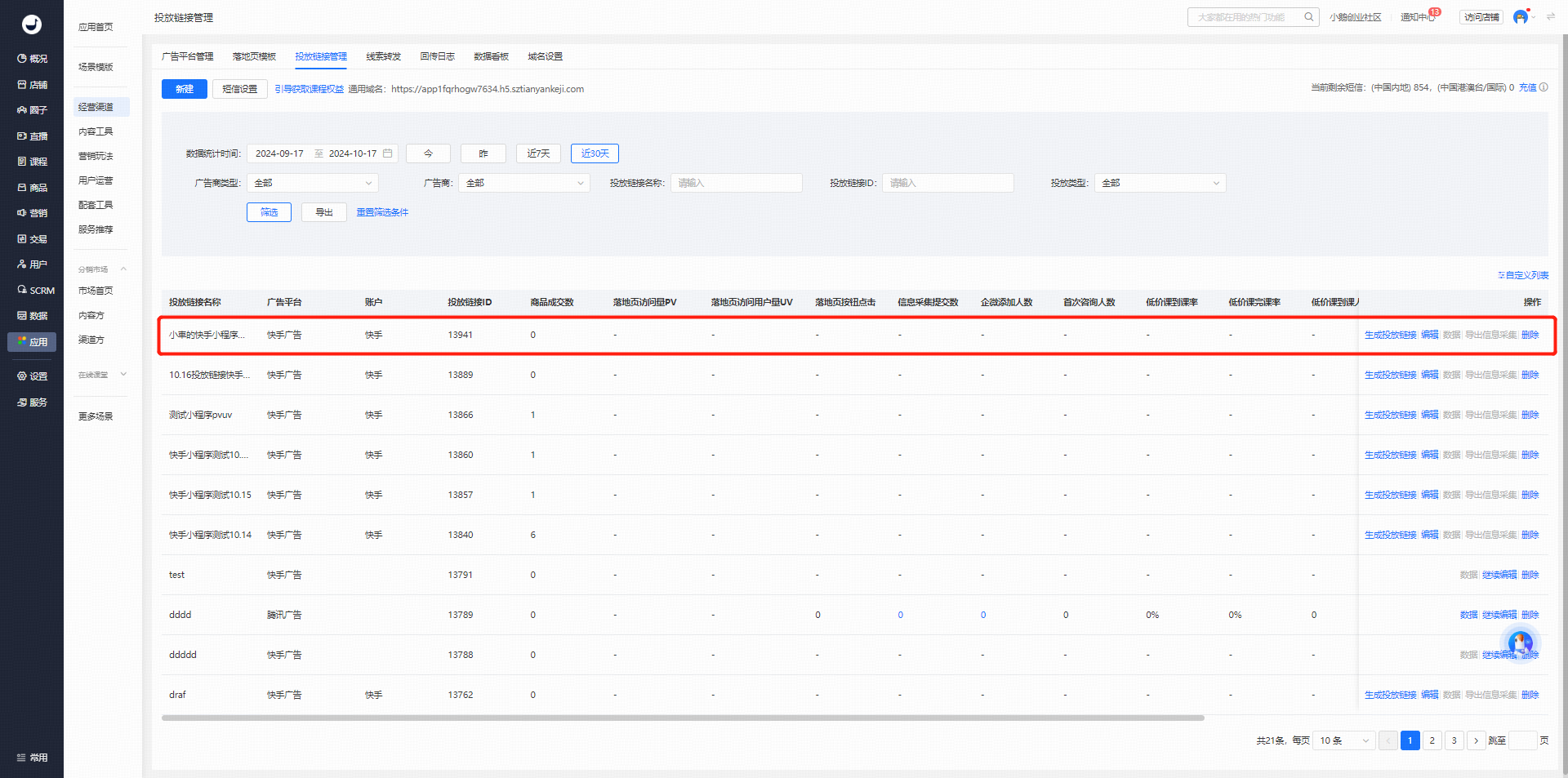Image resolution: width=1568 pixels, height=778 pixels.
Task: Click the switch arrows icon at top-right
Action: pos(1550,17)
